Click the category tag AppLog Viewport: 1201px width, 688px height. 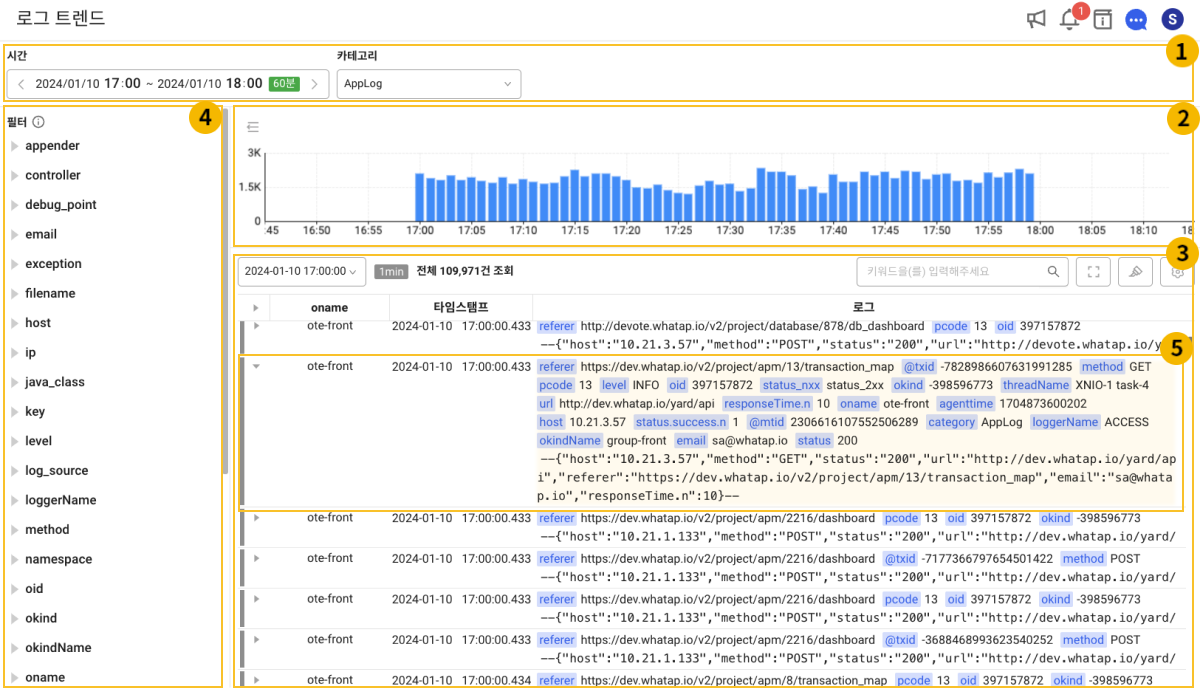pos(951,422)
